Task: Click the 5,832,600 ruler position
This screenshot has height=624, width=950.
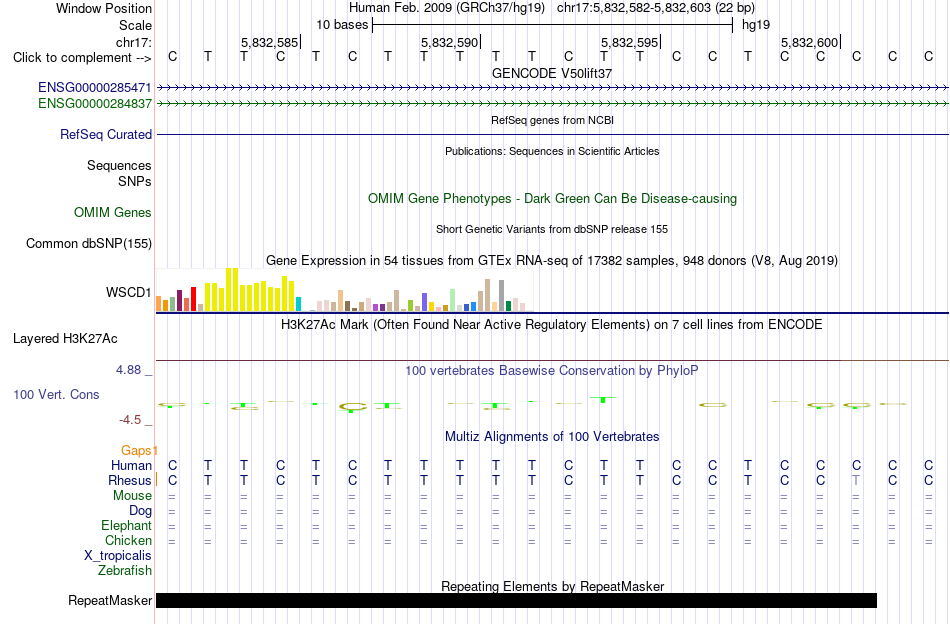Action: click(x=809, y=42)
